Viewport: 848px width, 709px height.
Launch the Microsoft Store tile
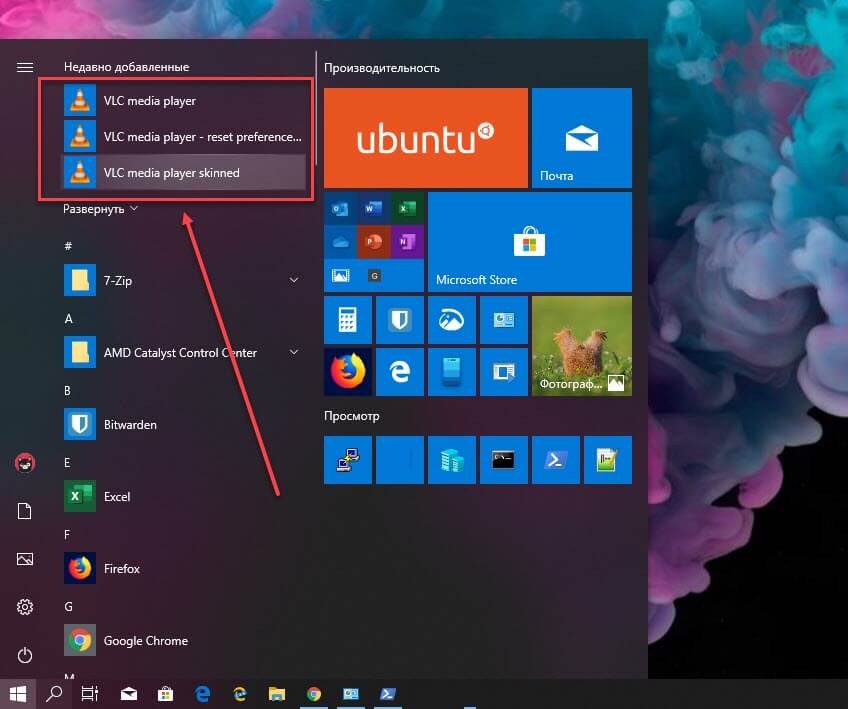[x=529, y=242]
